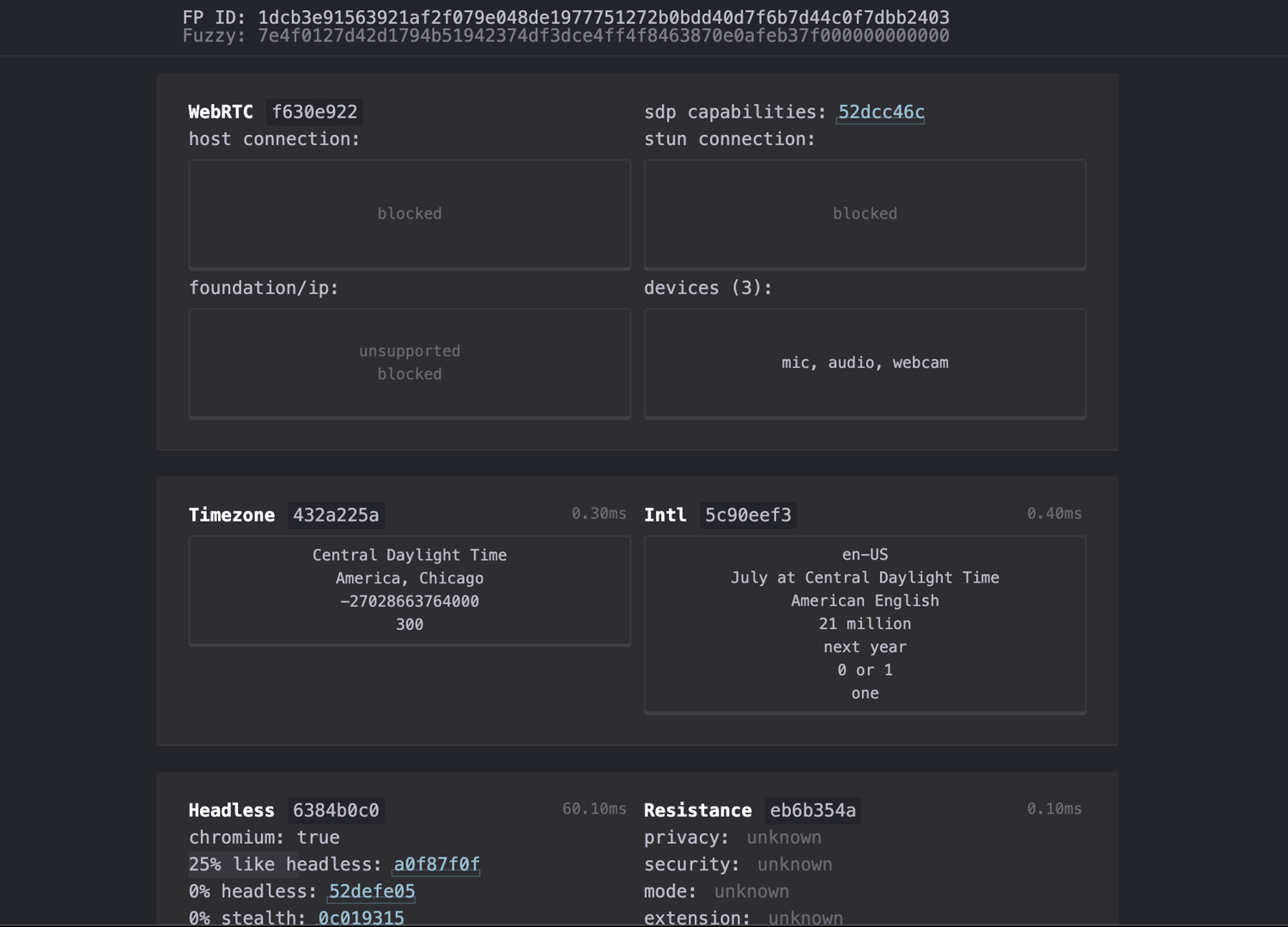Click 'unsupported' in the foundation/ip box
The height and width of the screenshot is (927, 1288).
[x=410, y=351]
